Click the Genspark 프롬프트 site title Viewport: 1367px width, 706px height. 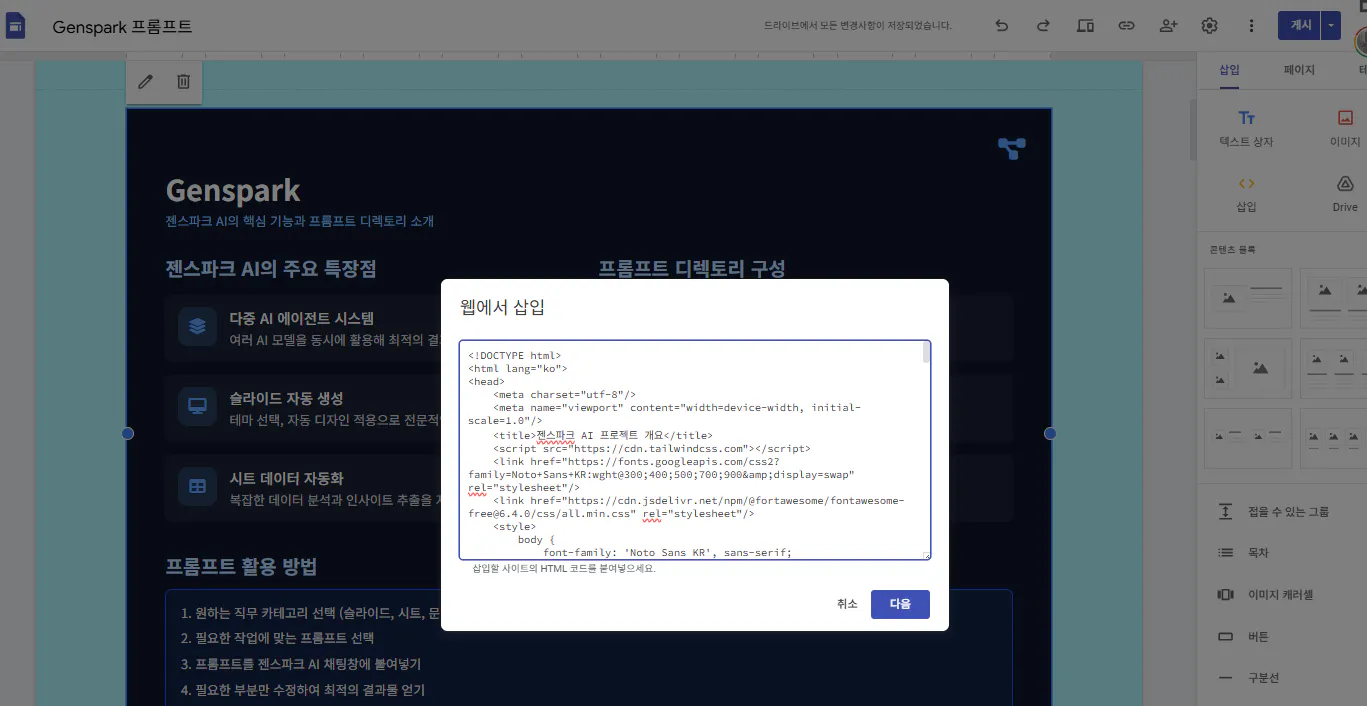[122, 27]
